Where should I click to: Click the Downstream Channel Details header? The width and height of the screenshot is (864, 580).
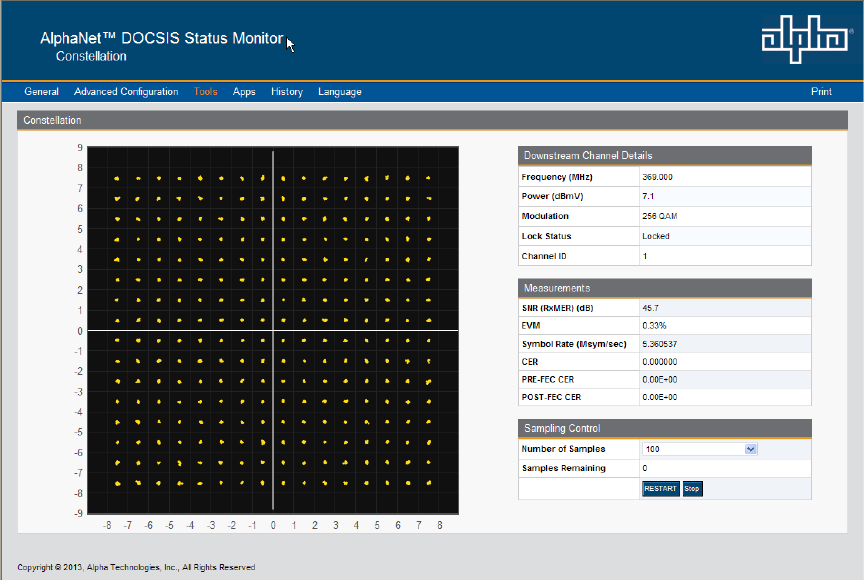[x=665, y=155]
